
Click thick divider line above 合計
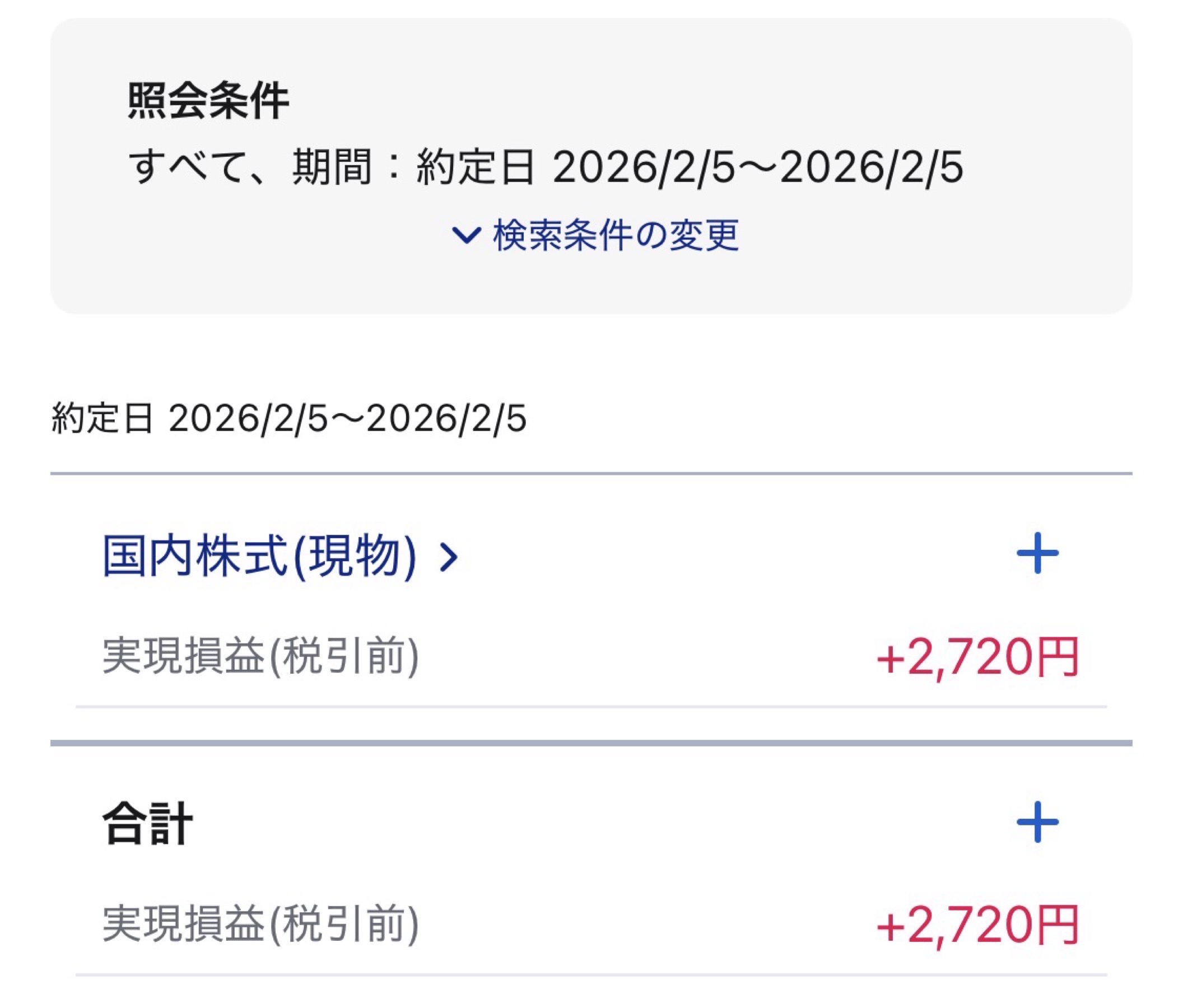pyautogui.click(x=591, y=743)
